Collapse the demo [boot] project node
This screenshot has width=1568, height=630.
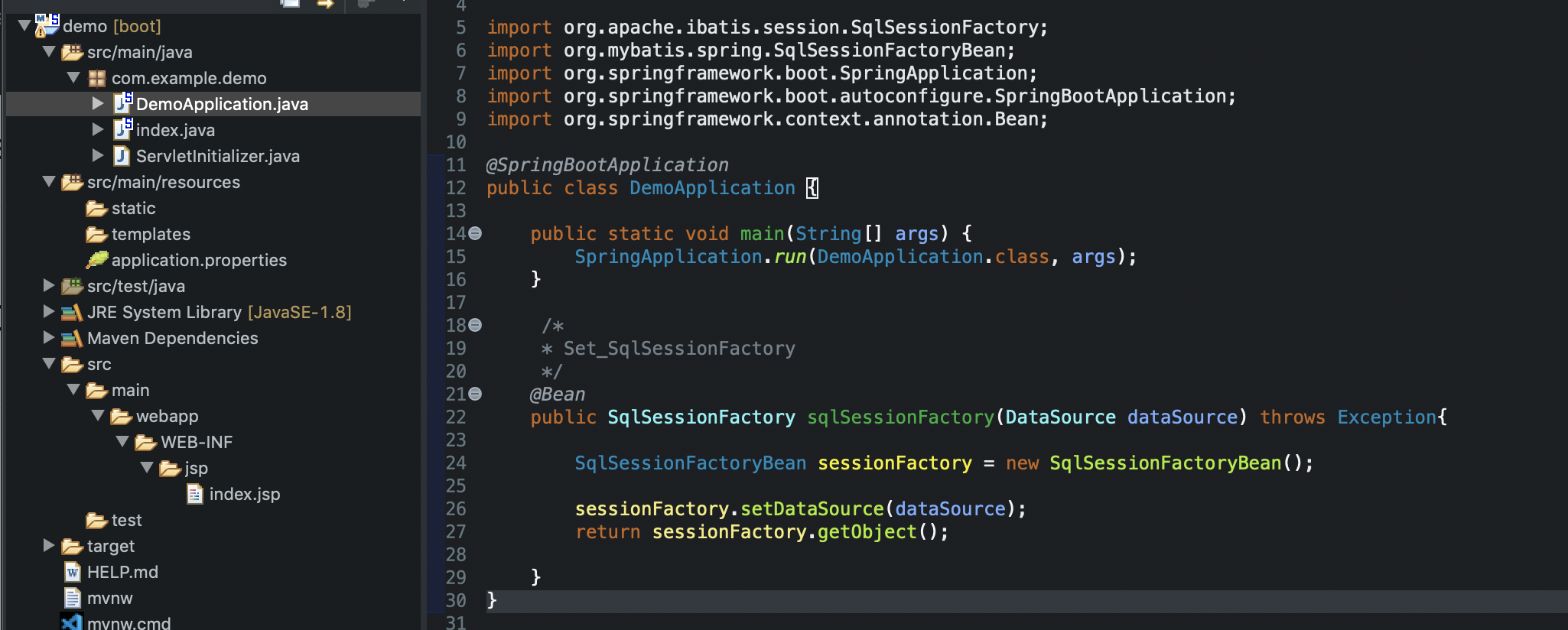click(x=24, y=26)
